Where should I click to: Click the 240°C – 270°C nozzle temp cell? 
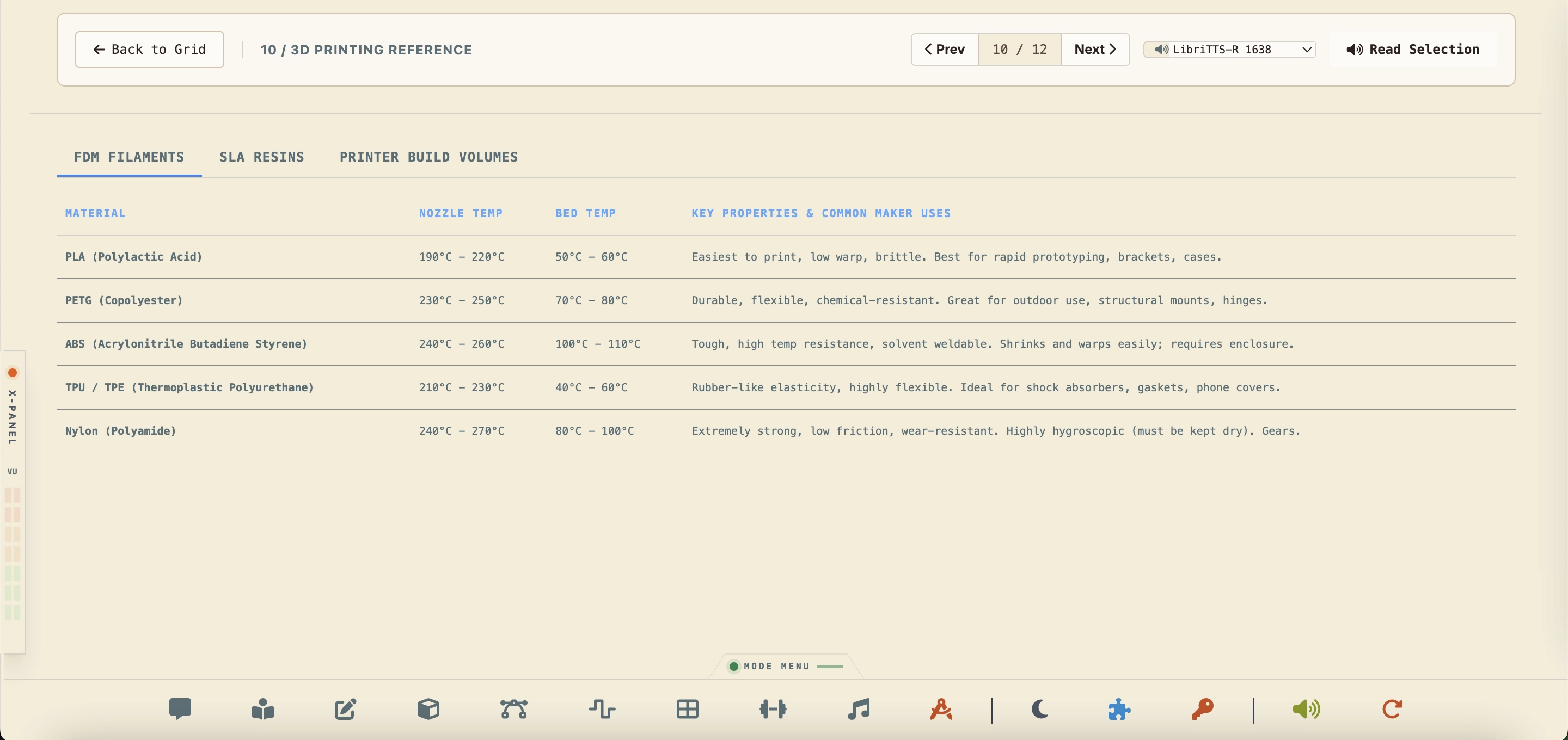coord(461,431)
